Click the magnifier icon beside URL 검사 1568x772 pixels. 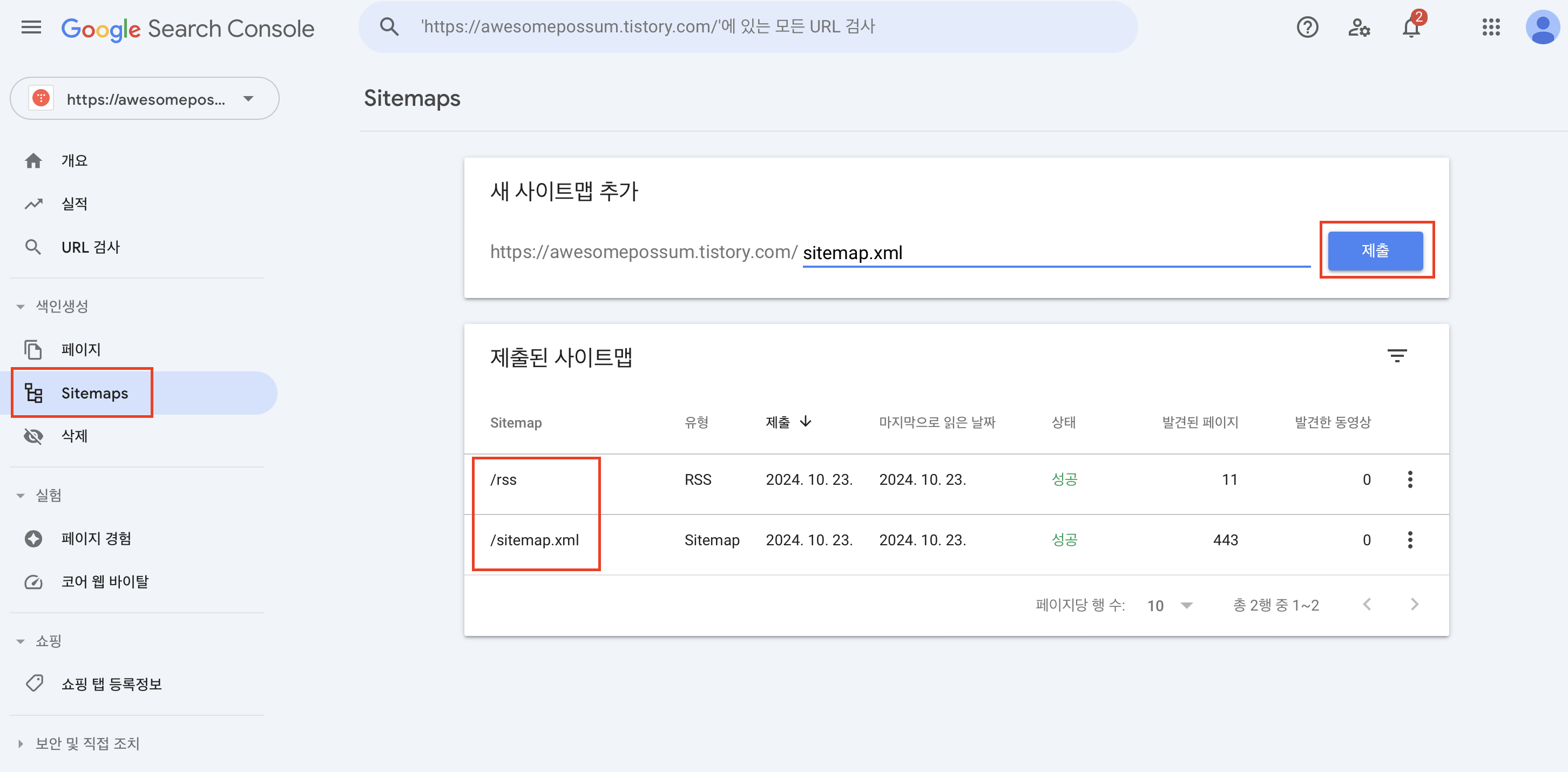click(x=33, y=247)
